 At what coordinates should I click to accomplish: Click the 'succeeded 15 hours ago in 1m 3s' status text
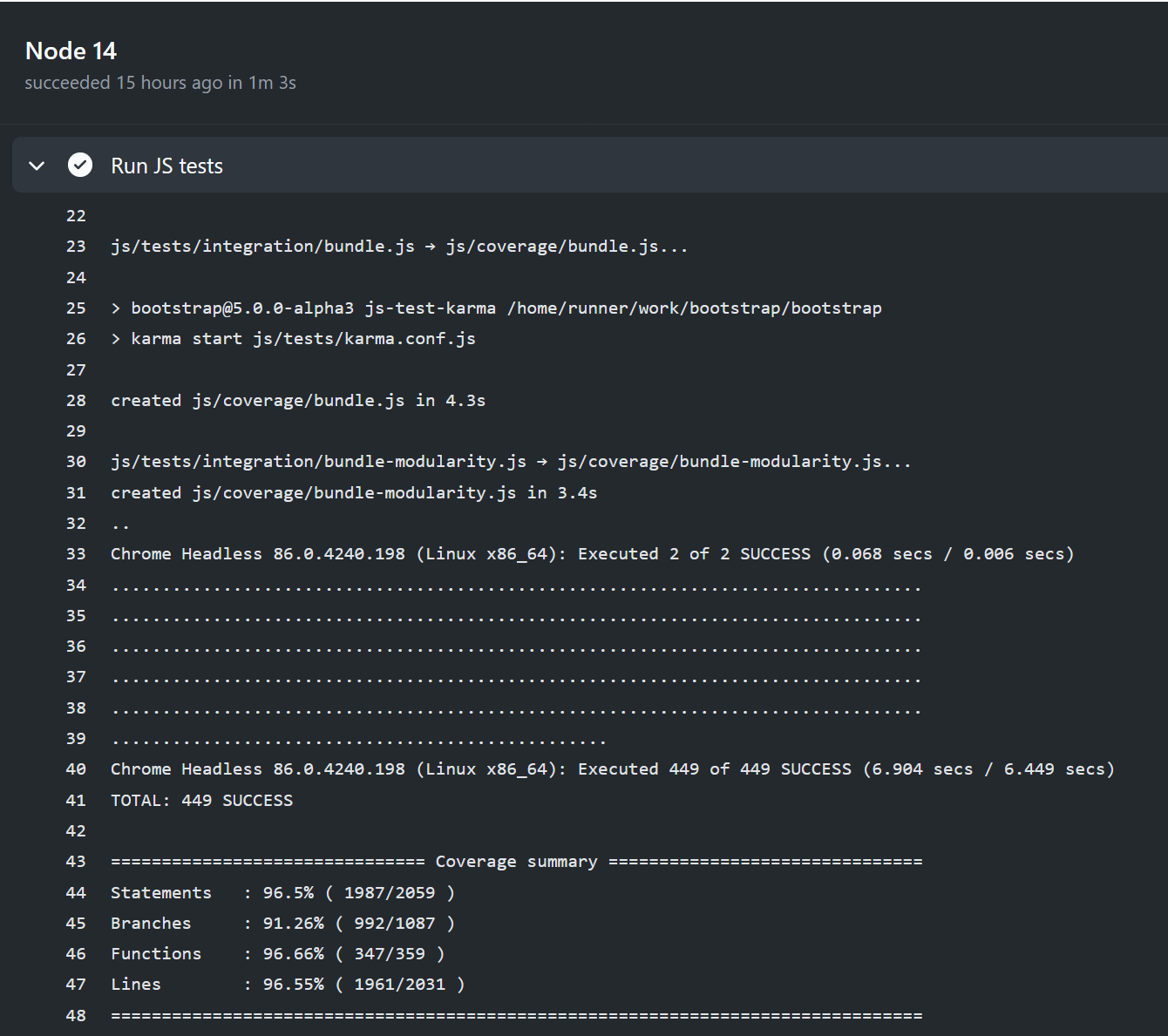point(160,83)
